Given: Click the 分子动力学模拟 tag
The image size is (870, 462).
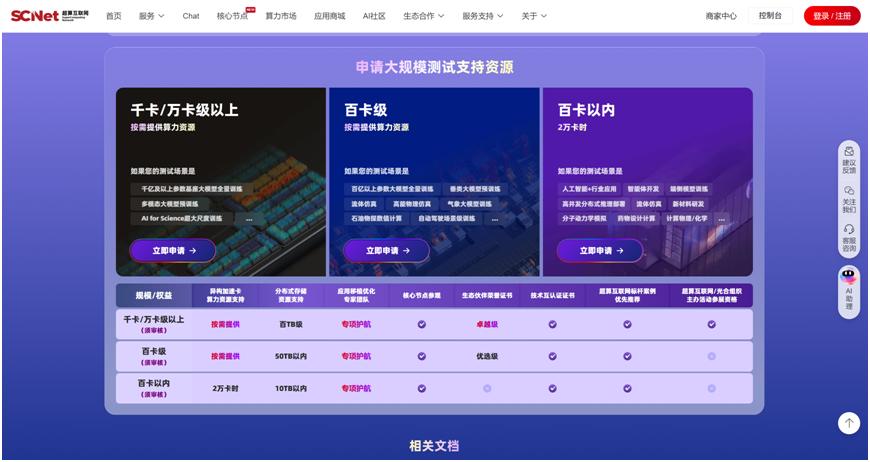Looking at the screenshot, I should (584, 219).
